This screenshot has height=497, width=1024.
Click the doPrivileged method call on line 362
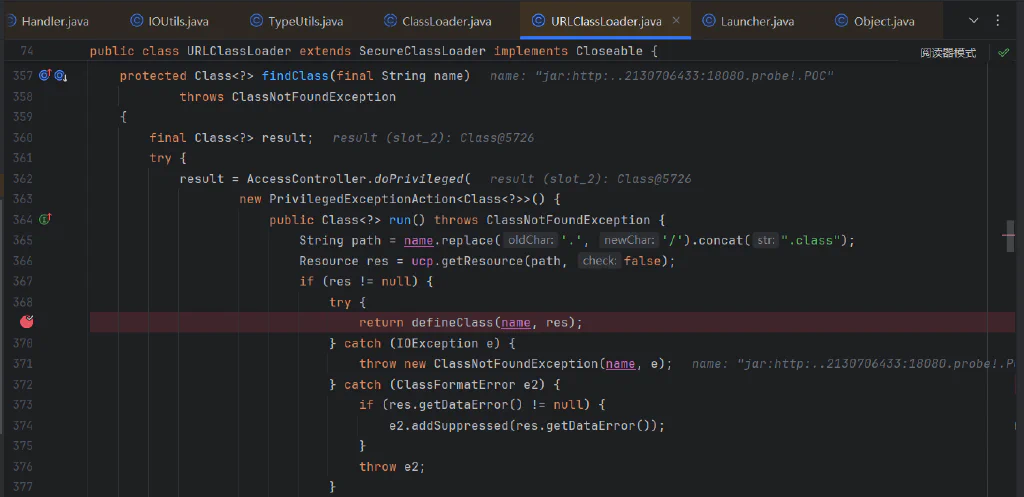pyautogui.click(x=421, y=179)
